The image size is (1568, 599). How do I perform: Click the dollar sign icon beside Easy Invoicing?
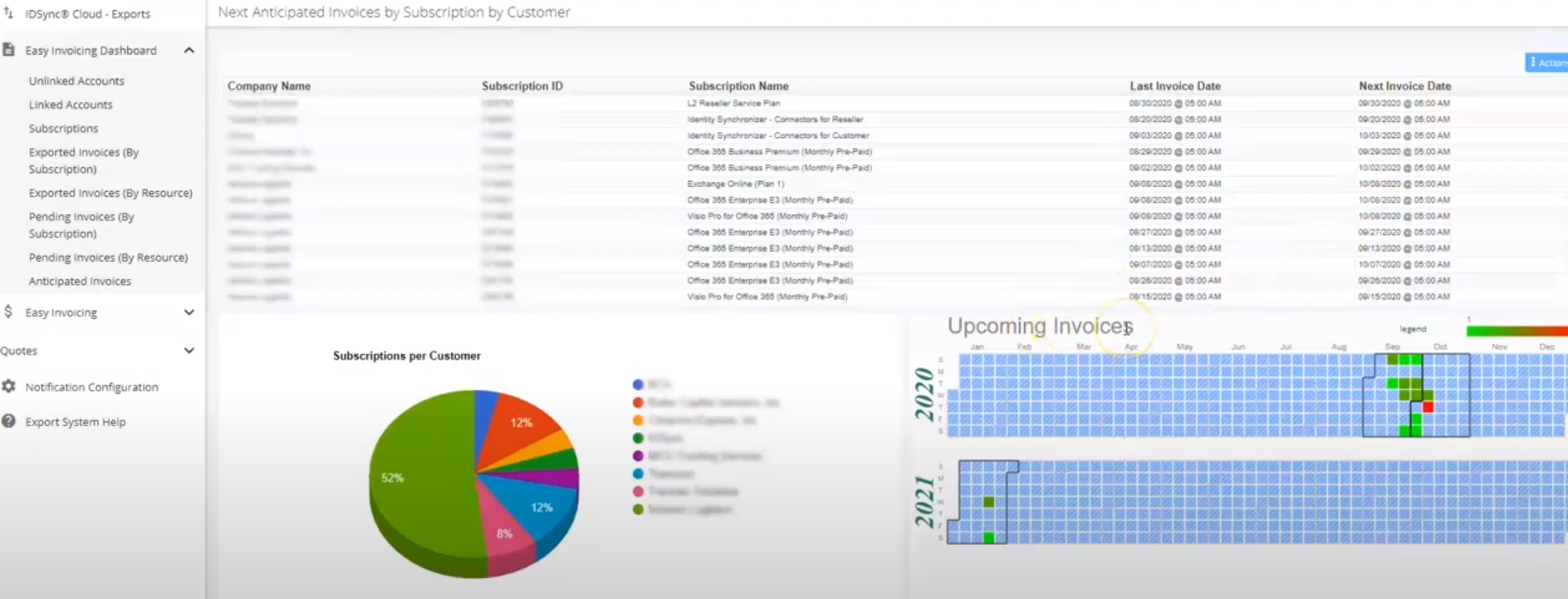pos(8,312)
